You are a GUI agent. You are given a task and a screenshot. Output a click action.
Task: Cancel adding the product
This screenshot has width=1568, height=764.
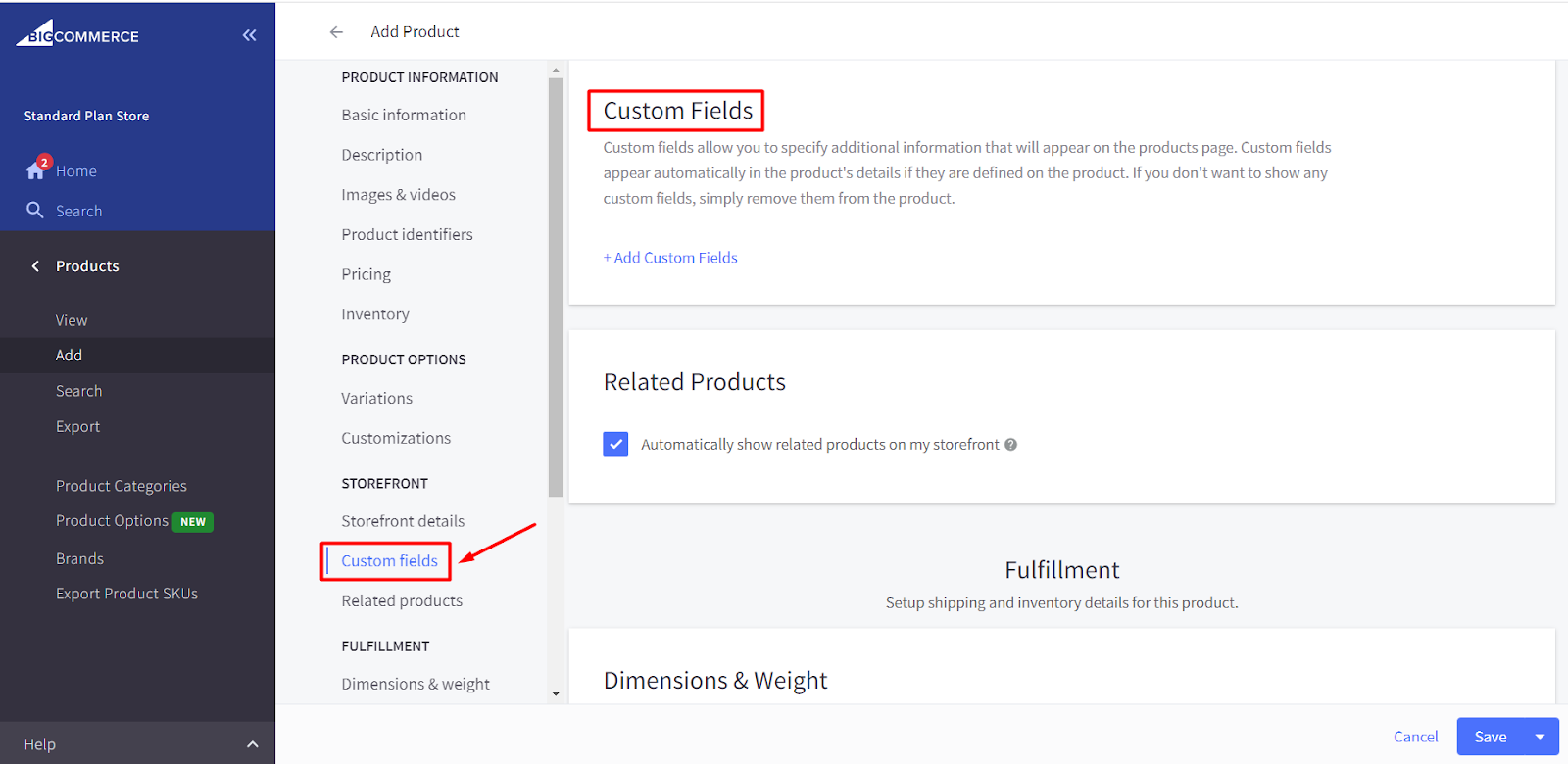coord(1415,737)
